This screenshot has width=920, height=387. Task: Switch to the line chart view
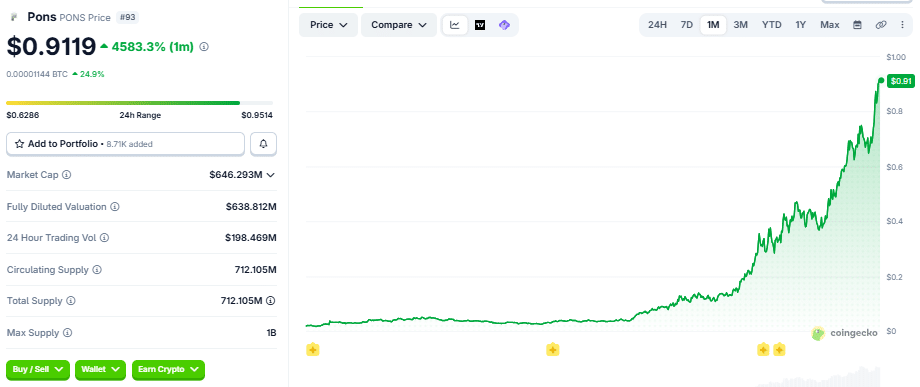(455, 25)
